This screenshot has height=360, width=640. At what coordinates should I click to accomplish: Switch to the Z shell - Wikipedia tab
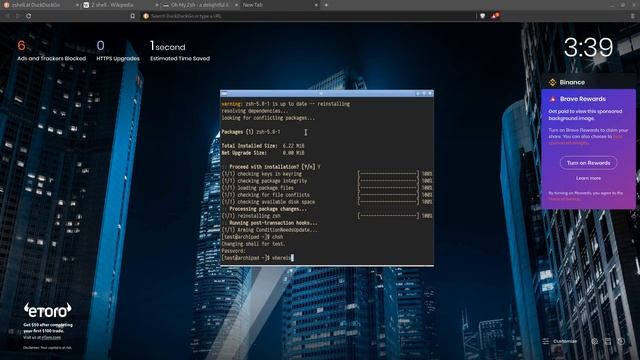tap(120, 5)
